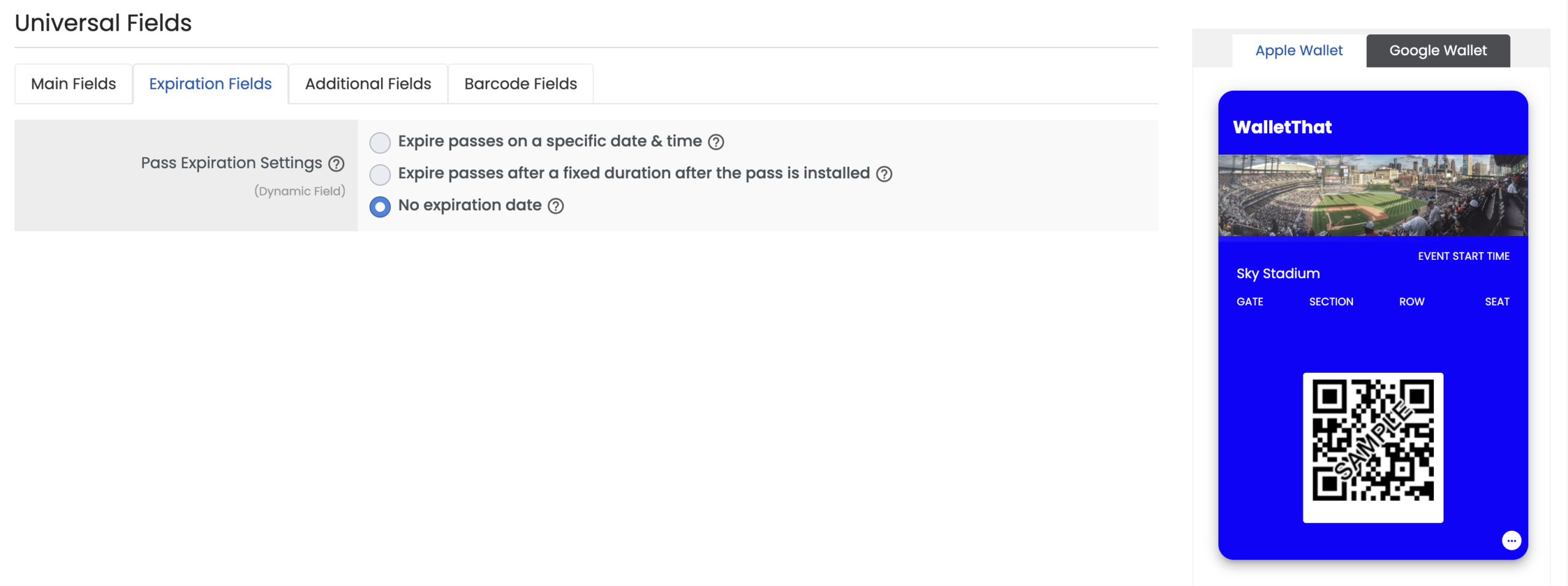Open help for No expiration date option
Screen dimensions: 1568x586
pyautogui.click(x=555, y=207)
